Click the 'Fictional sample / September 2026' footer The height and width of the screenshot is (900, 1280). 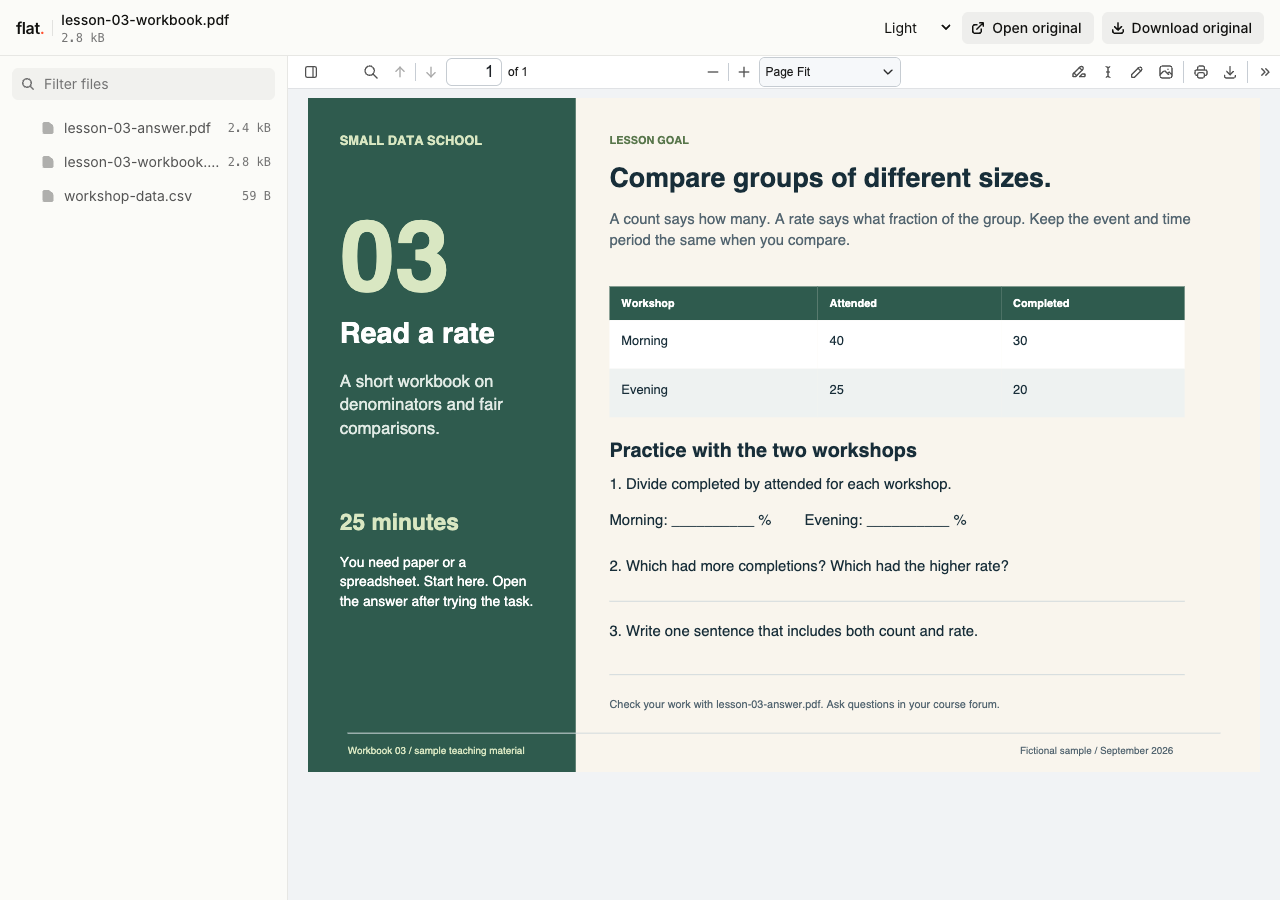click(1096, 750)
